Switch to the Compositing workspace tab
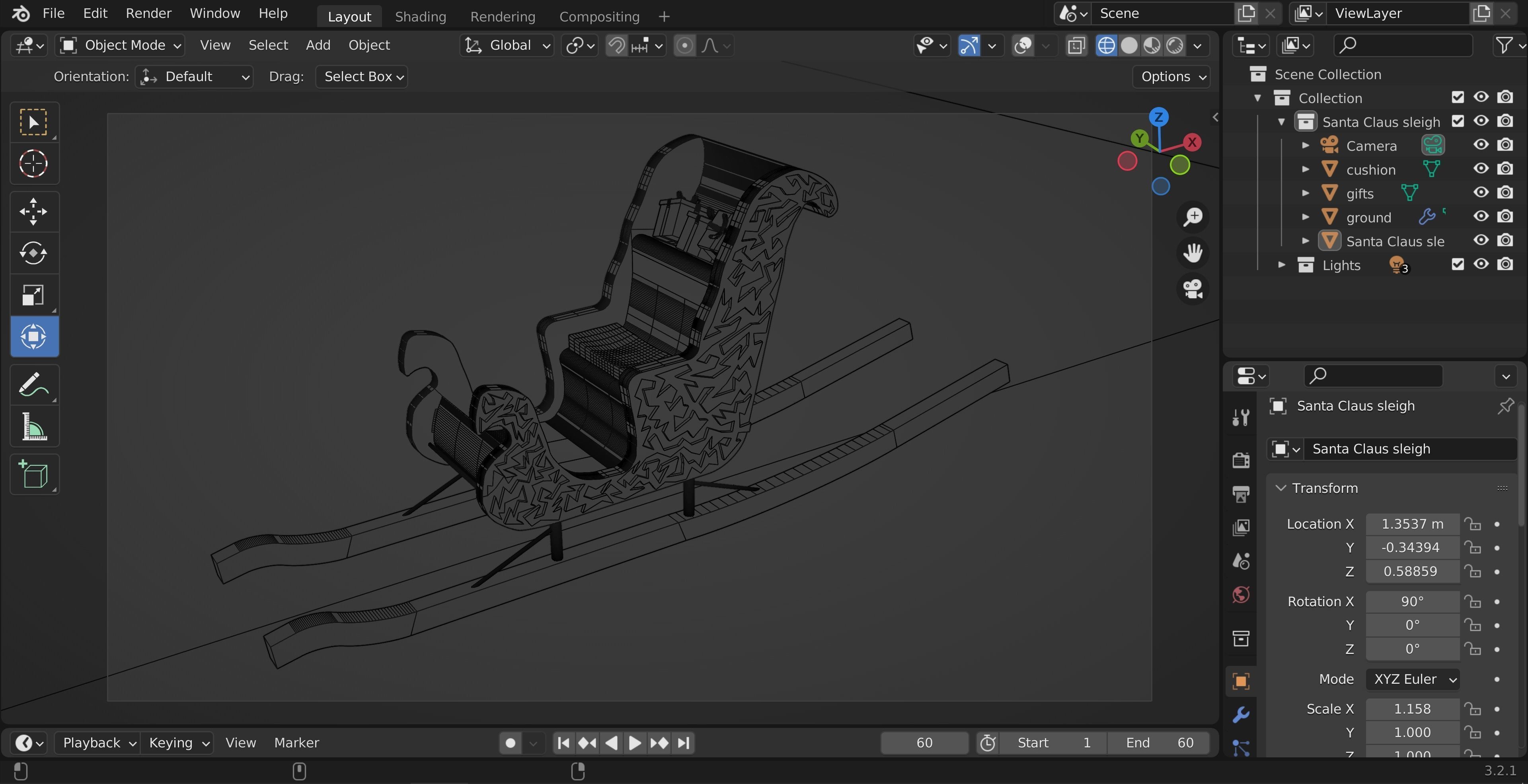This screenshot has height=784, width=1528. 599,17
